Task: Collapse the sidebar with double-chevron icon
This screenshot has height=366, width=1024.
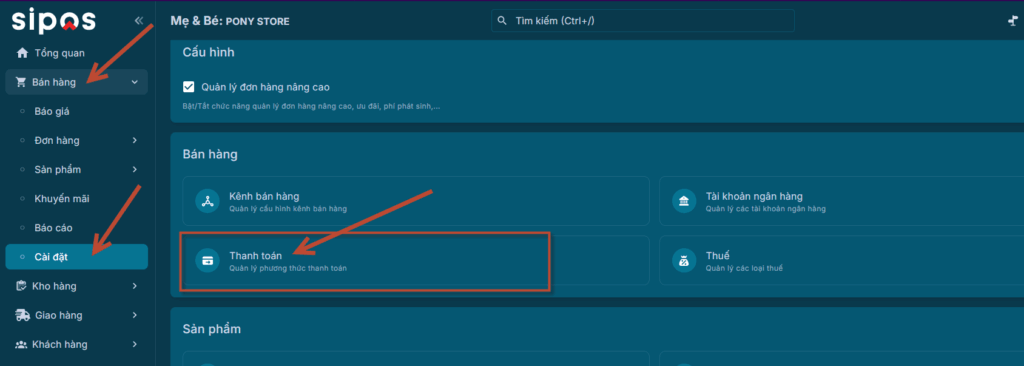Action: tap(138, 21)
